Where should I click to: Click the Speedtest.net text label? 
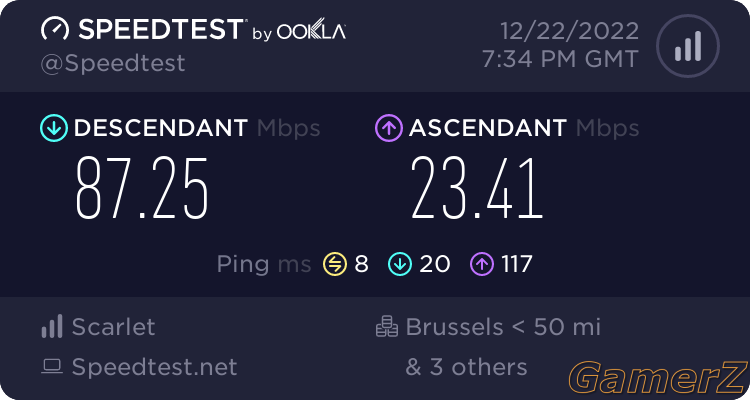coord(154,367)
